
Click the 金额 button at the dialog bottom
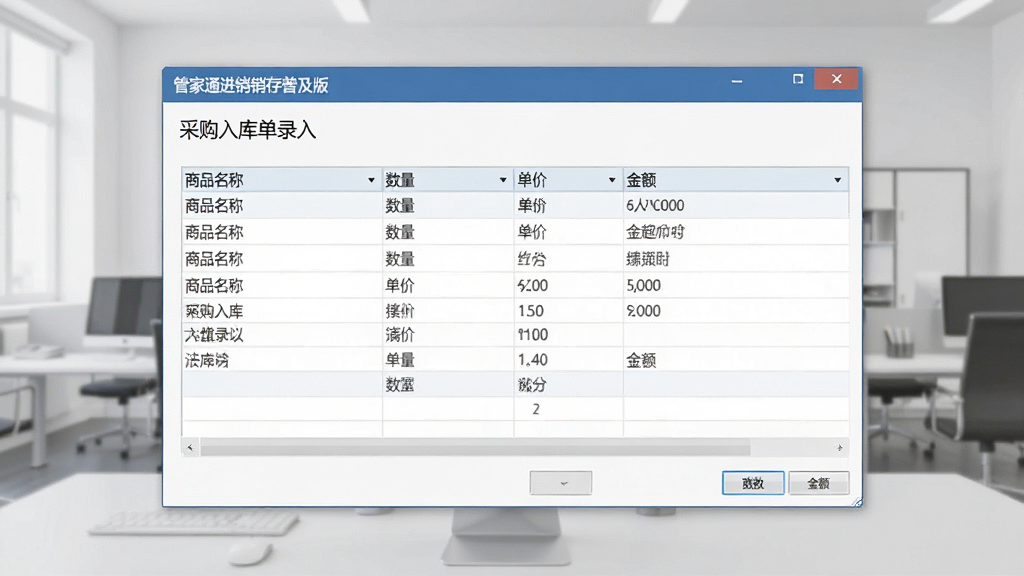(x=818, y=483)
